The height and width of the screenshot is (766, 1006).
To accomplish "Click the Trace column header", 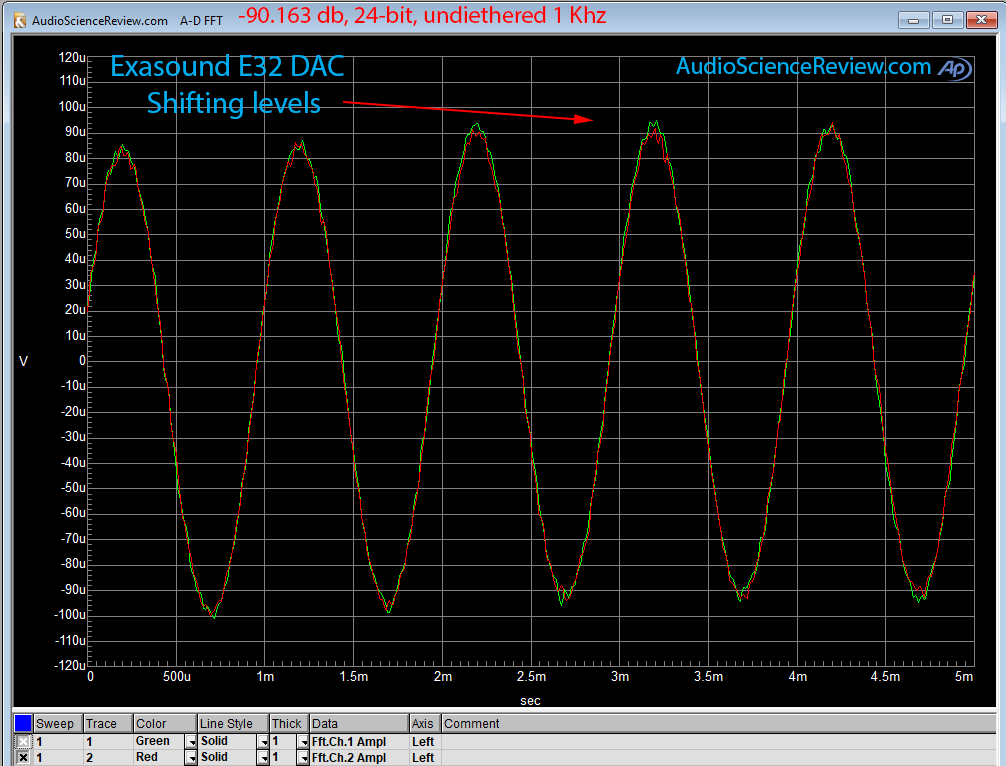I will point(108,724).
